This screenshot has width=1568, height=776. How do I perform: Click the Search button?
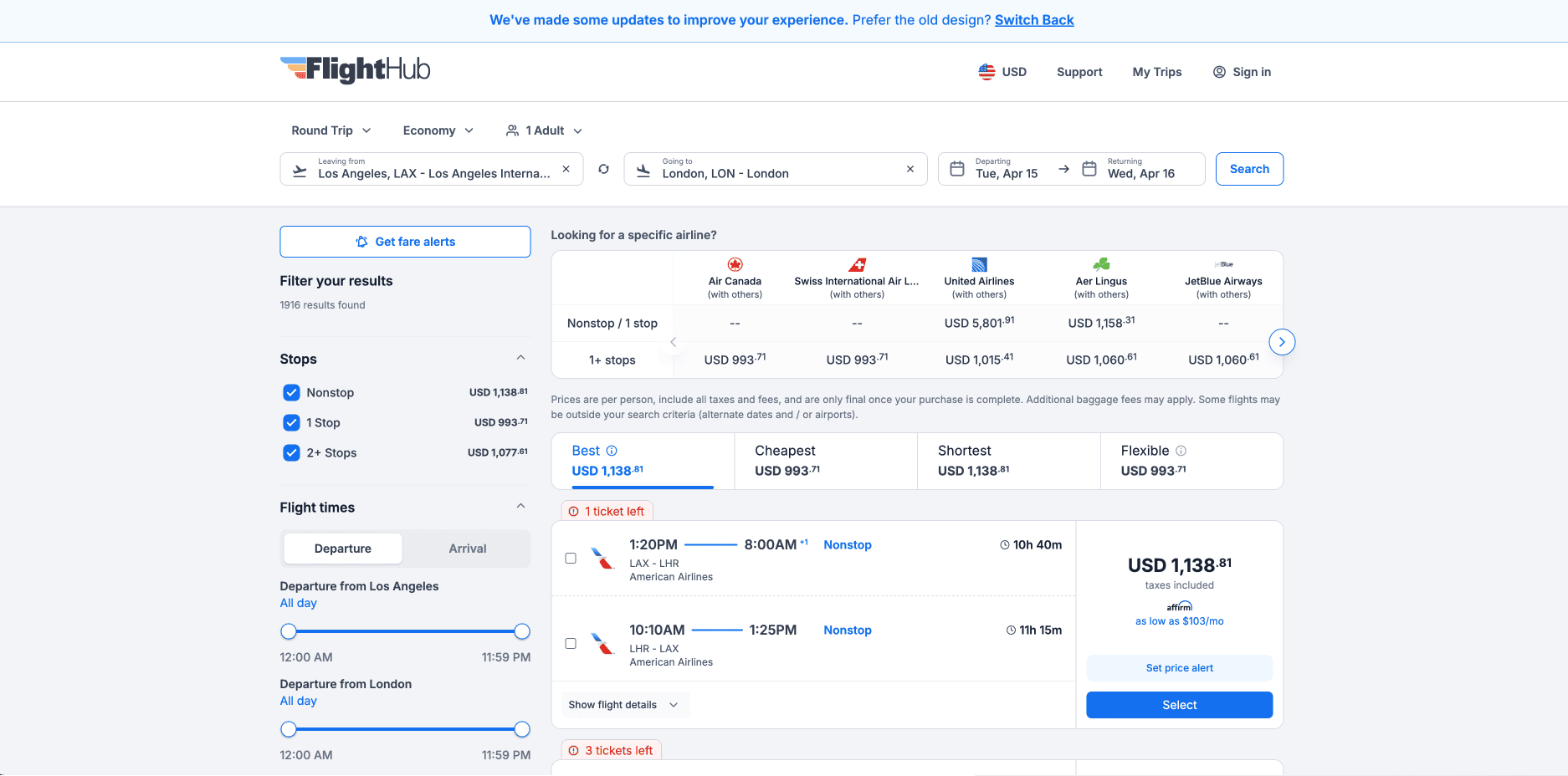(1249, 169)
